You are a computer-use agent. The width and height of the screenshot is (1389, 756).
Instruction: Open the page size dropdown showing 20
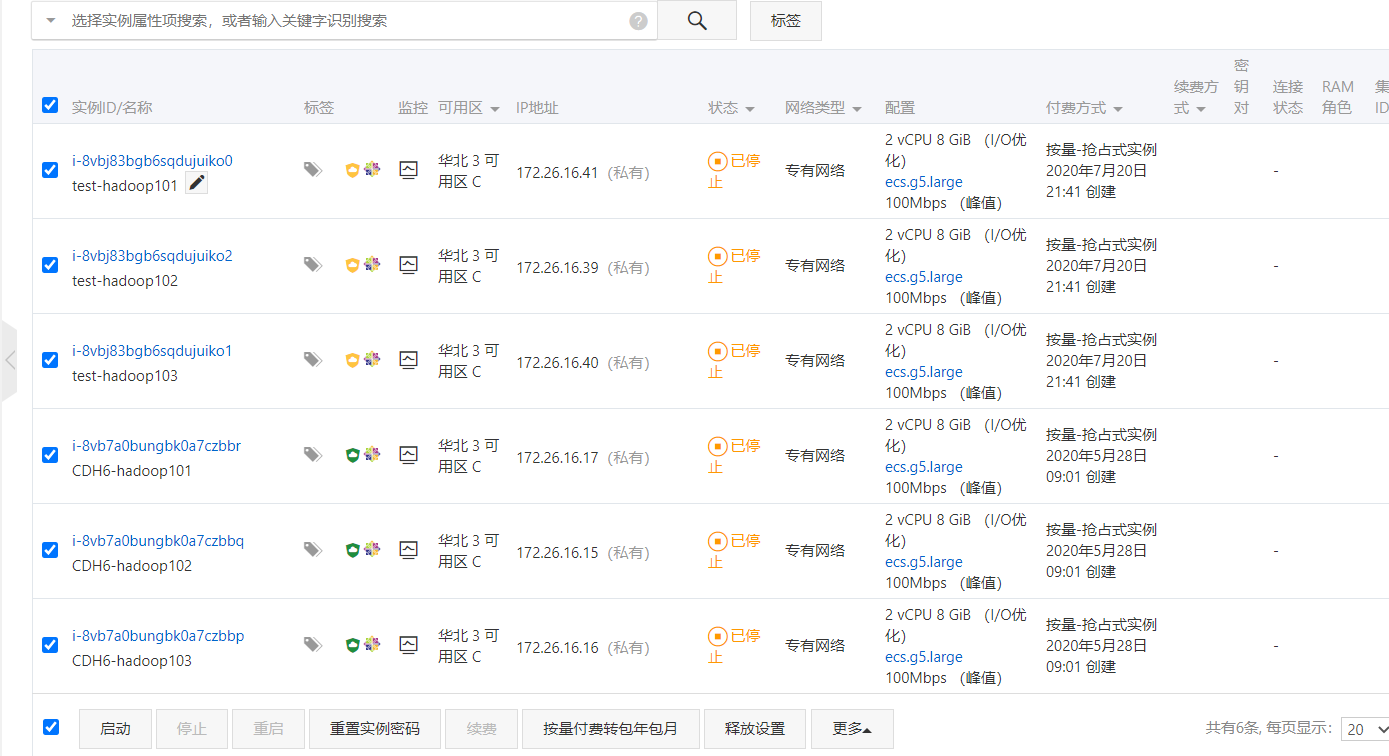click(1366, 729)
